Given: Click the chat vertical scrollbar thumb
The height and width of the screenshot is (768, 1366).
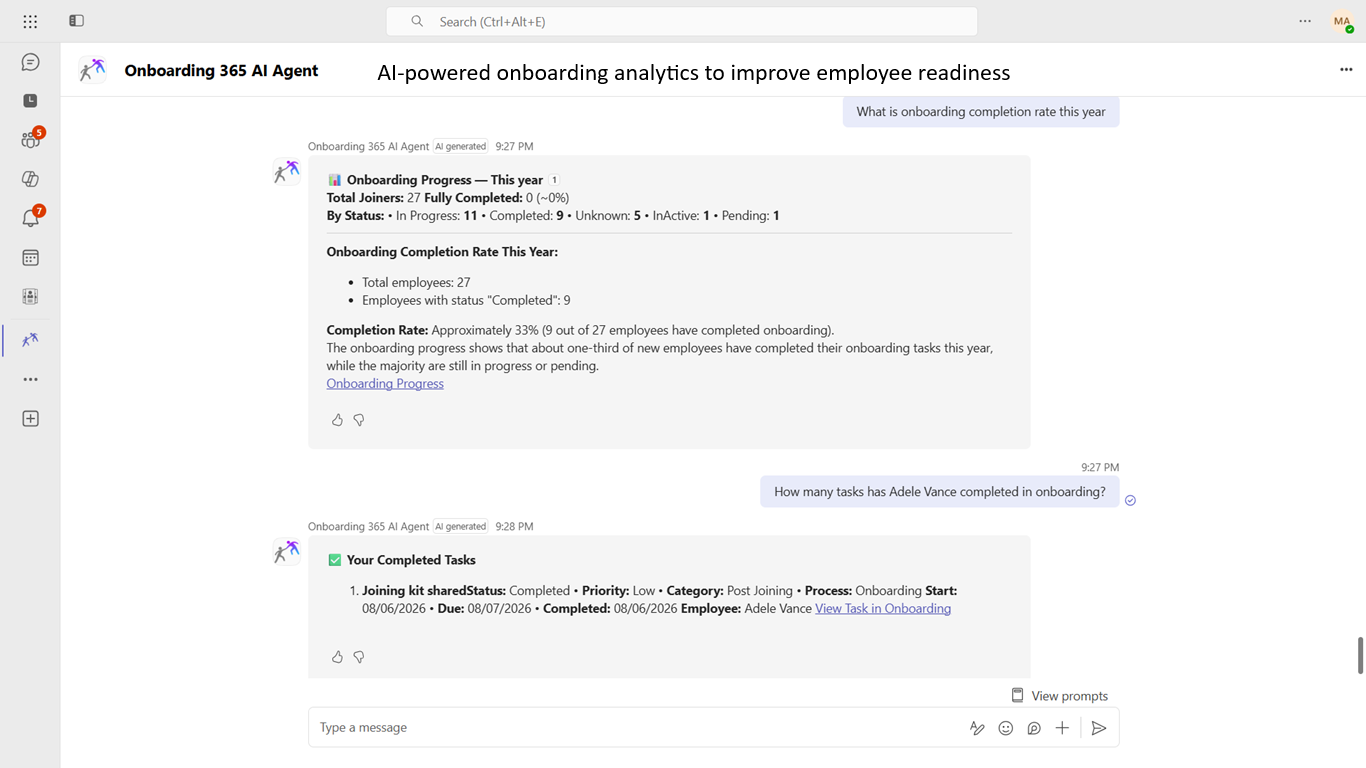Looking at the screenshot, I should tap(1360, 655).
